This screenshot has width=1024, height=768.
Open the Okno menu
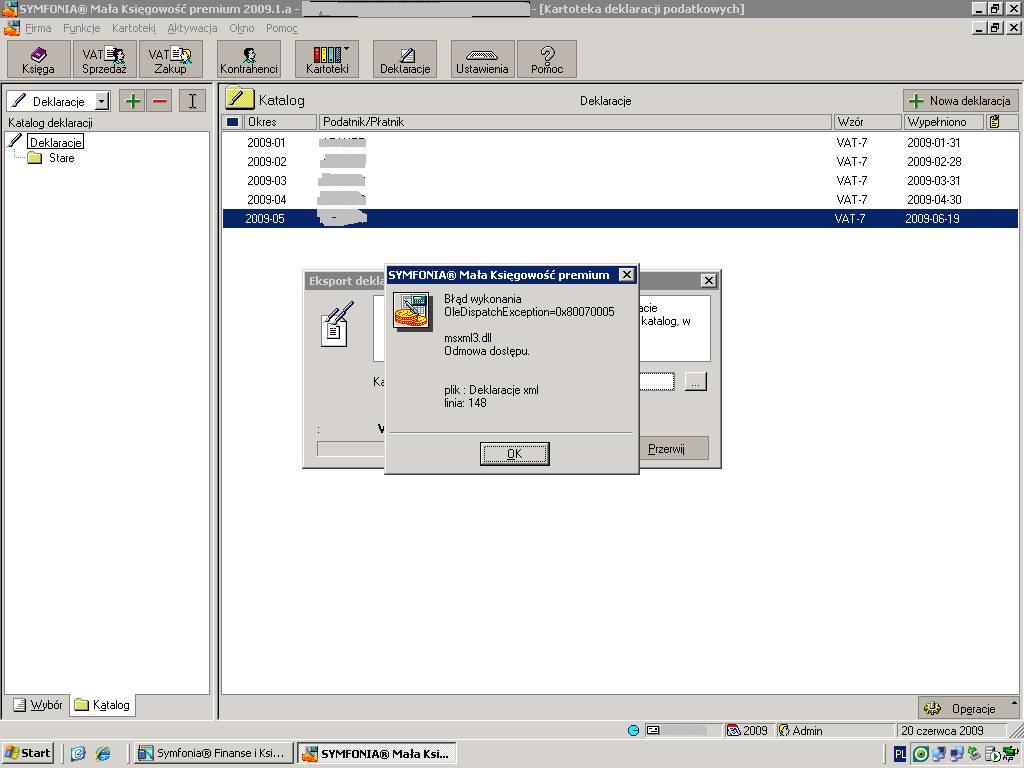(242, 28)
